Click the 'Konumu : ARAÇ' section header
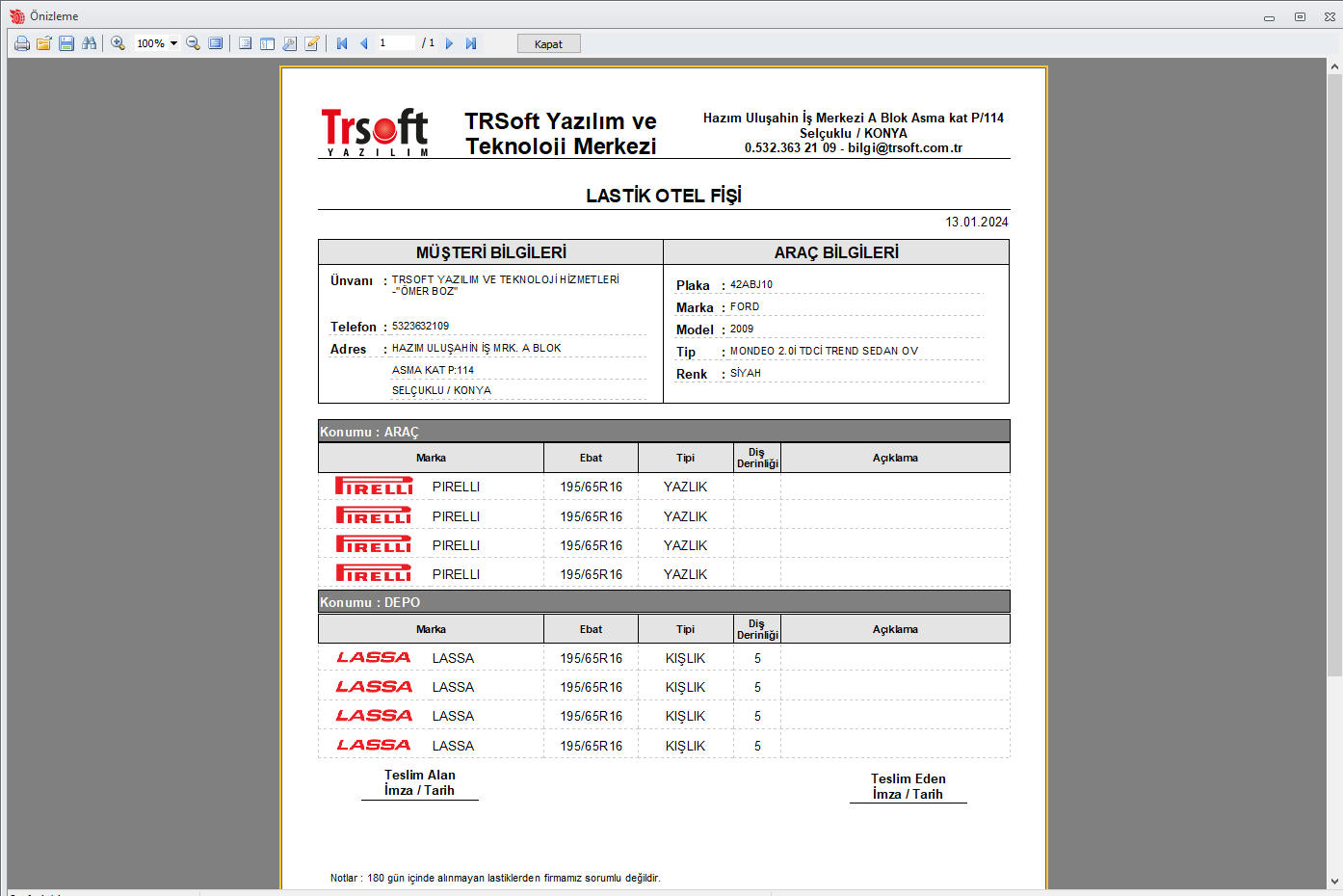The height and width of the screenshot is (896, 1343). pos(664,431)
